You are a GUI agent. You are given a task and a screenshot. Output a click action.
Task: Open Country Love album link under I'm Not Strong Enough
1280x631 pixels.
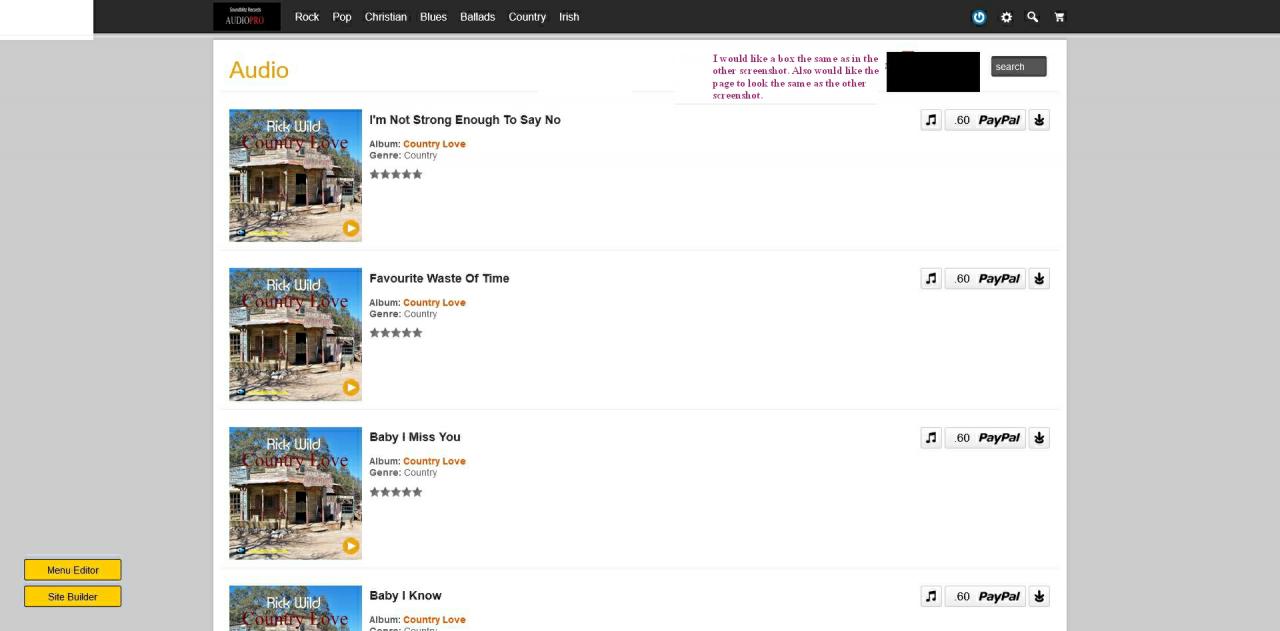click(434, 144)
